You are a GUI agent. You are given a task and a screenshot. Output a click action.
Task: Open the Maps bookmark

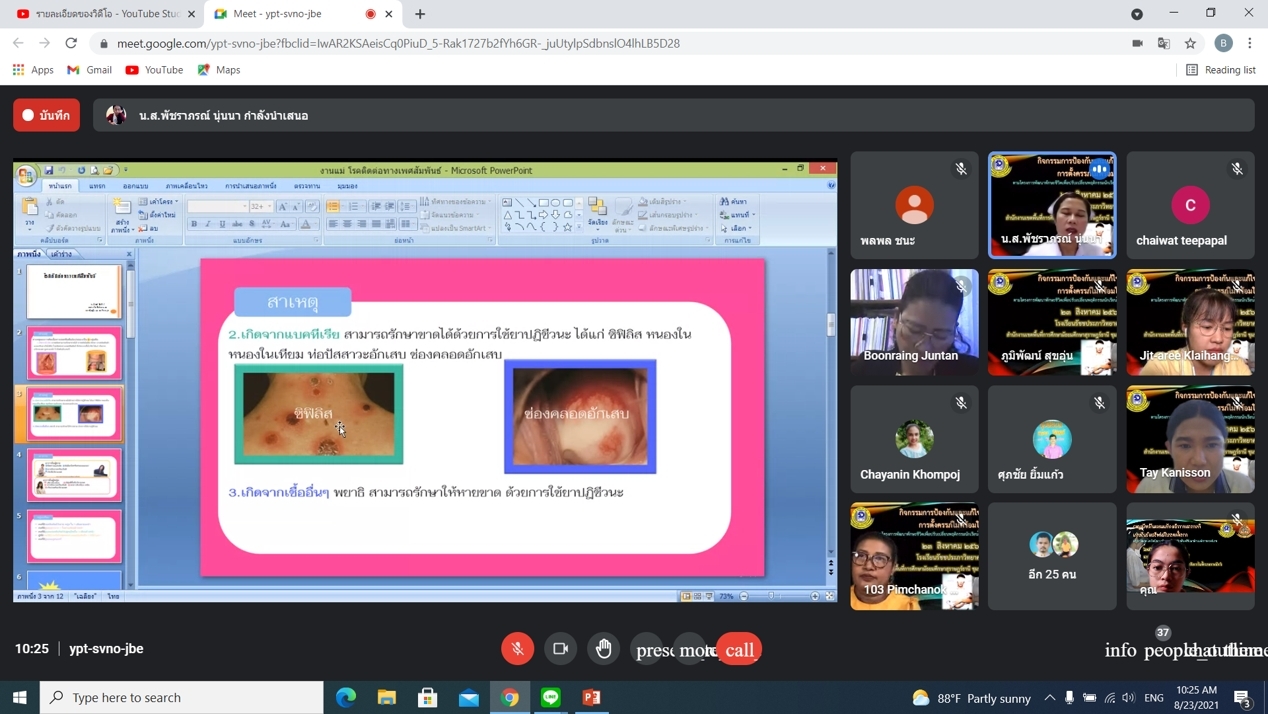click(219, 70)
